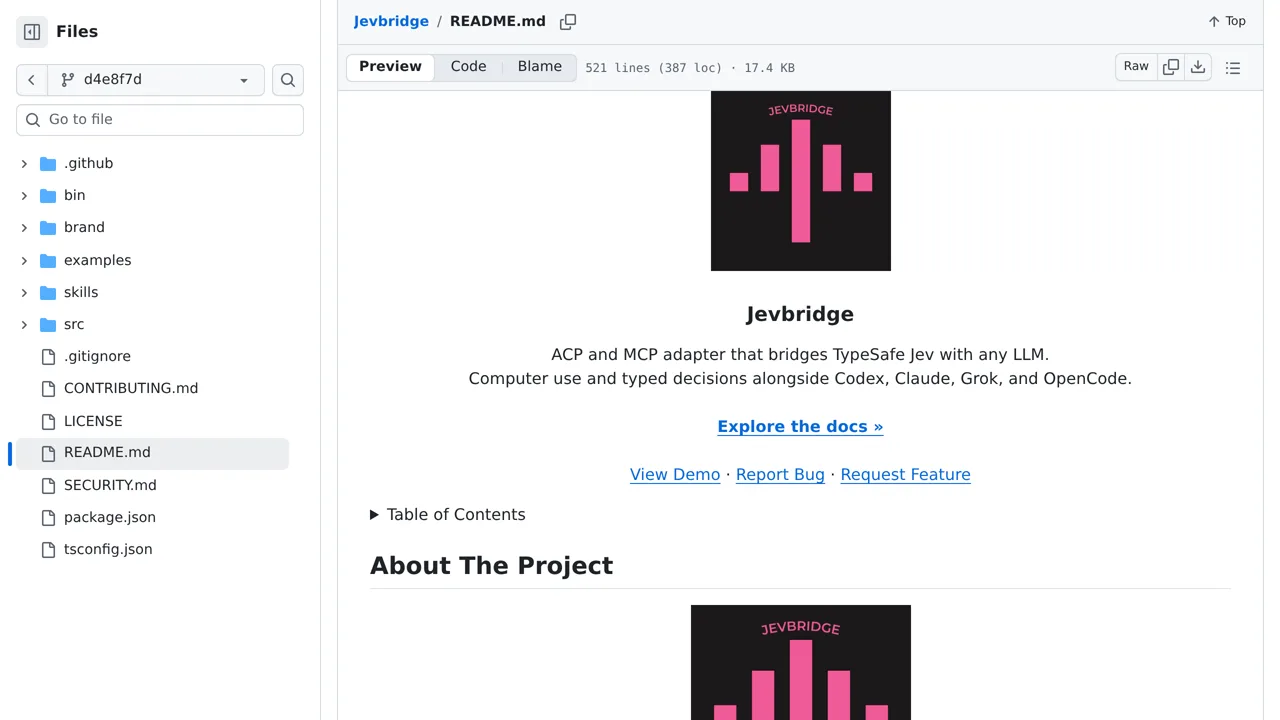
Task: Click the file search magnifier button
Action: coord(288,80)
